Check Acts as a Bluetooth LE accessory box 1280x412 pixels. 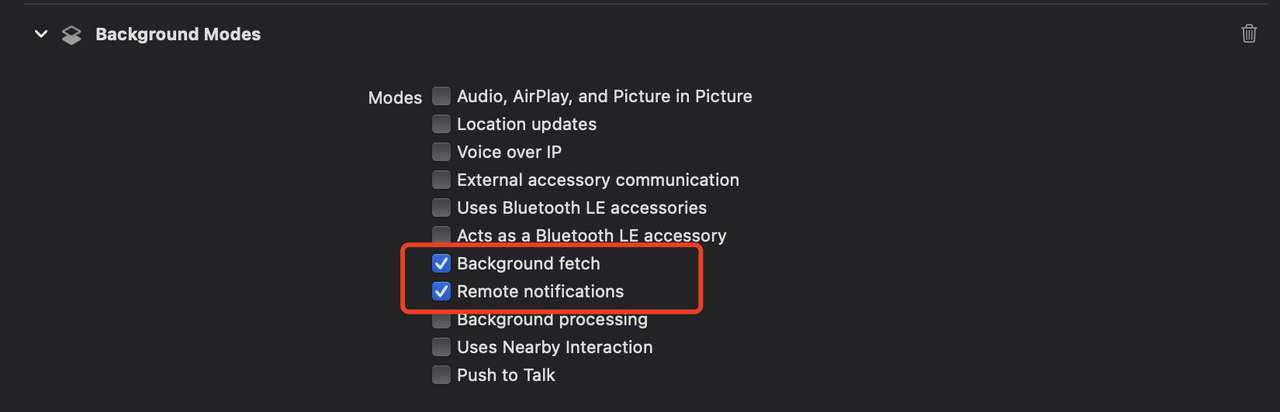click(x=441, y=236)
